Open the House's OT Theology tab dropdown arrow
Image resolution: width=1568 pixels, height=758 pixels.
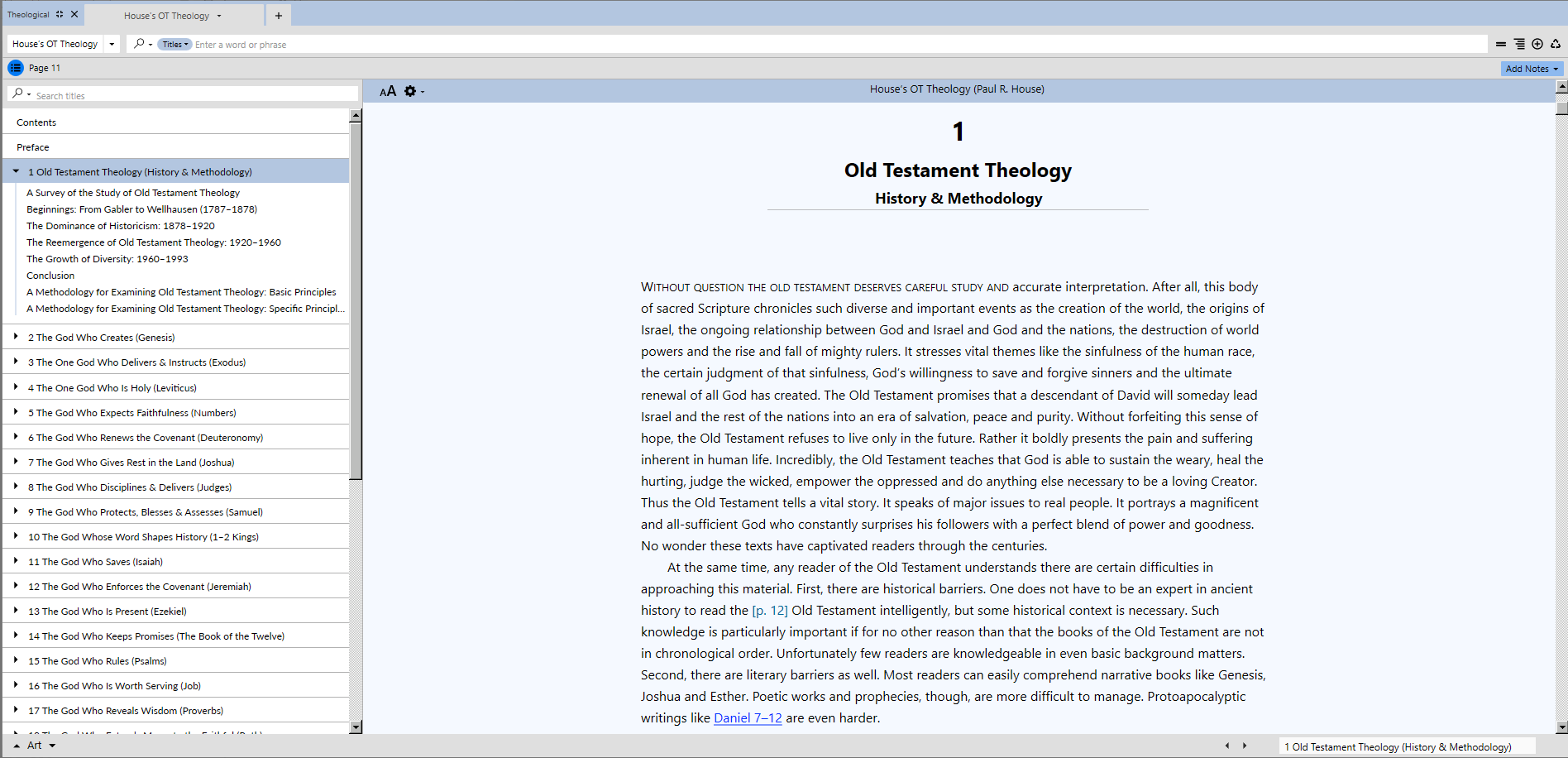point(219,16)
